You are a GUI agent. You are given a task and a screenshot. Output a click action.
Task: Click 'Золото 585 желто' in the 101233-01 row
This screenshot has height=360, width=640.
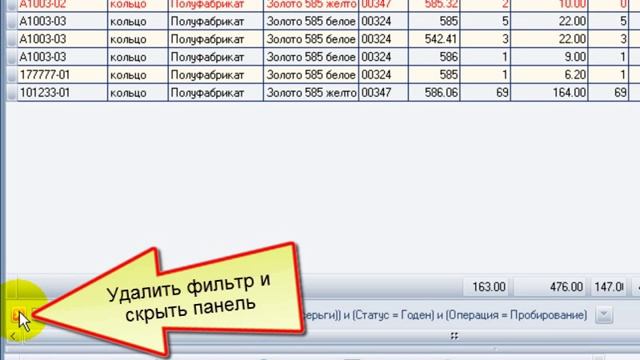click(x=311, y=93)
